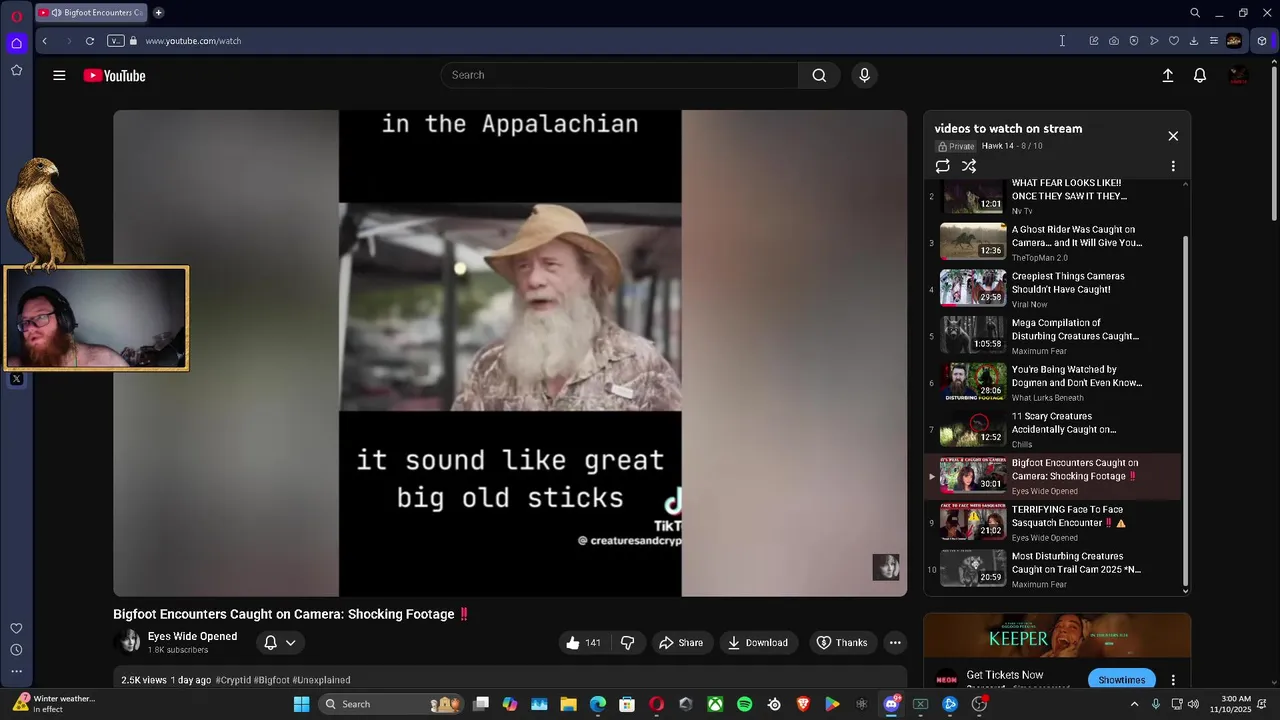Open browser downloads icon
1280x720 pixels.
[x=1194, y=41]
